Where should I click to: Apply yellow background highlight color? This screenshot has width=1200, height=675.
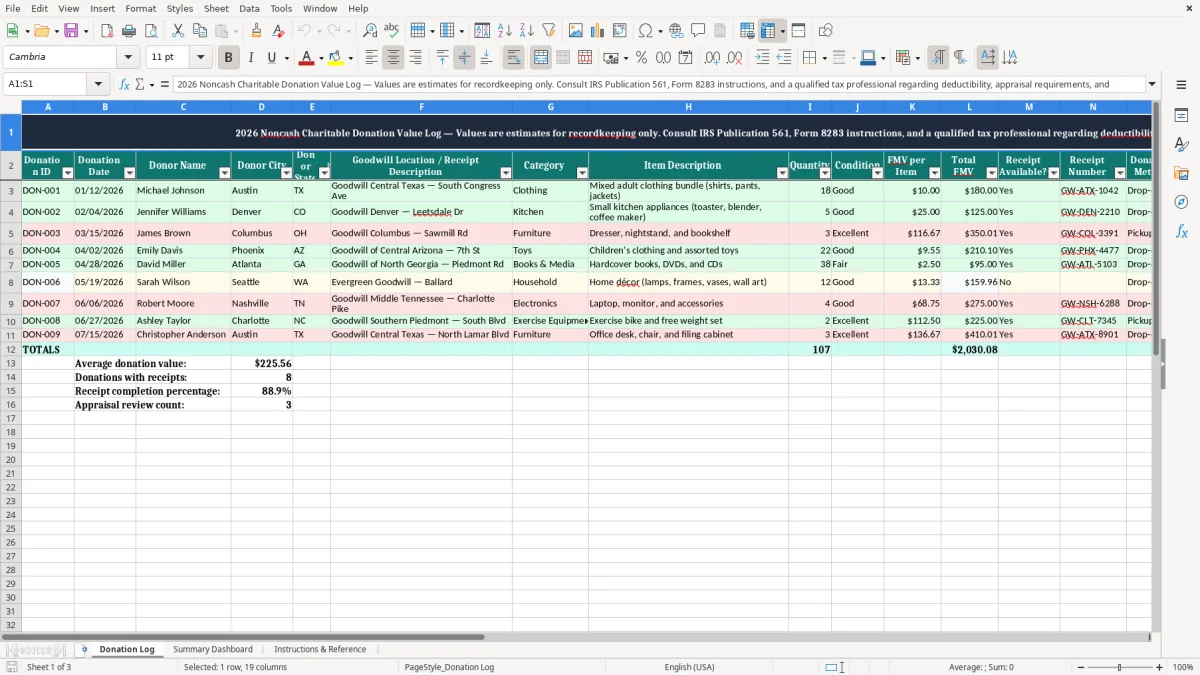(x=336, y=58)
